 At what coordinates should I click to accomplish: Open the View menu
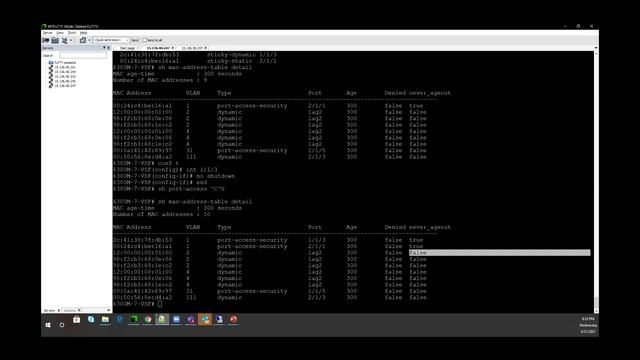[60, 33]
